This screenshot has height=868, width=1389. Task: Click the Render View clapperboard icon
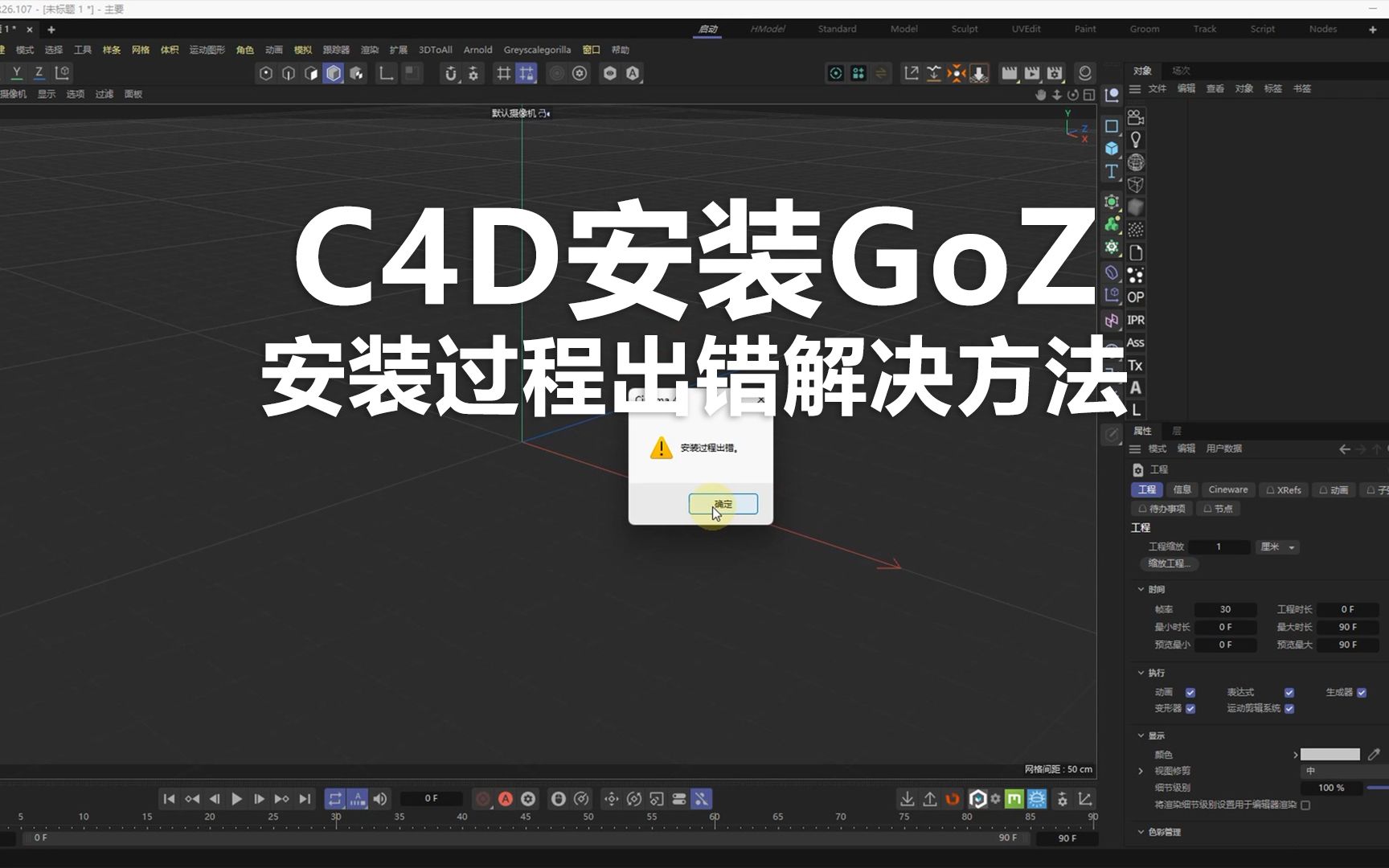[1010, 74]
